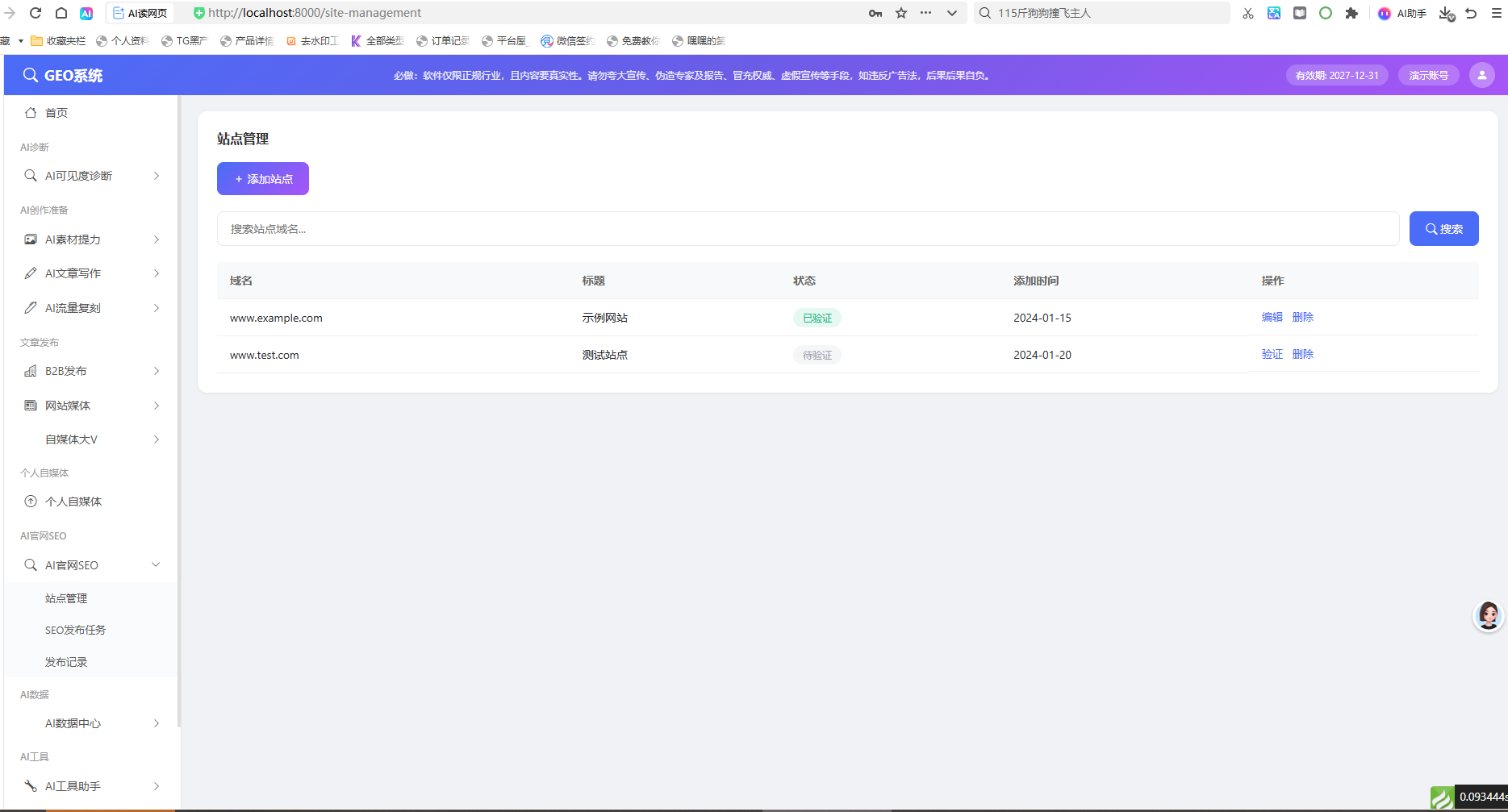Click the 首页 home icon in sidebar
This screenshot has width=1508, height=812.
point(31,113)
